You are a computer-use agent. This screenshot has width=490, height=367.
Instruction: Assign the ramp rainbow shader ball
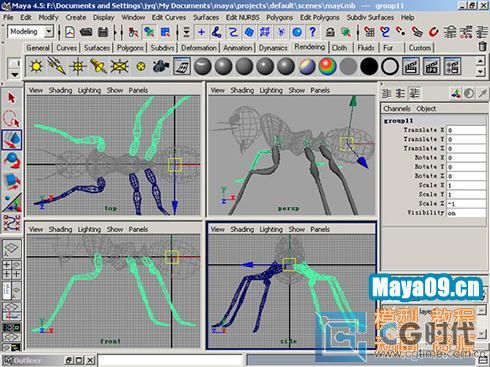coord(327,66)
